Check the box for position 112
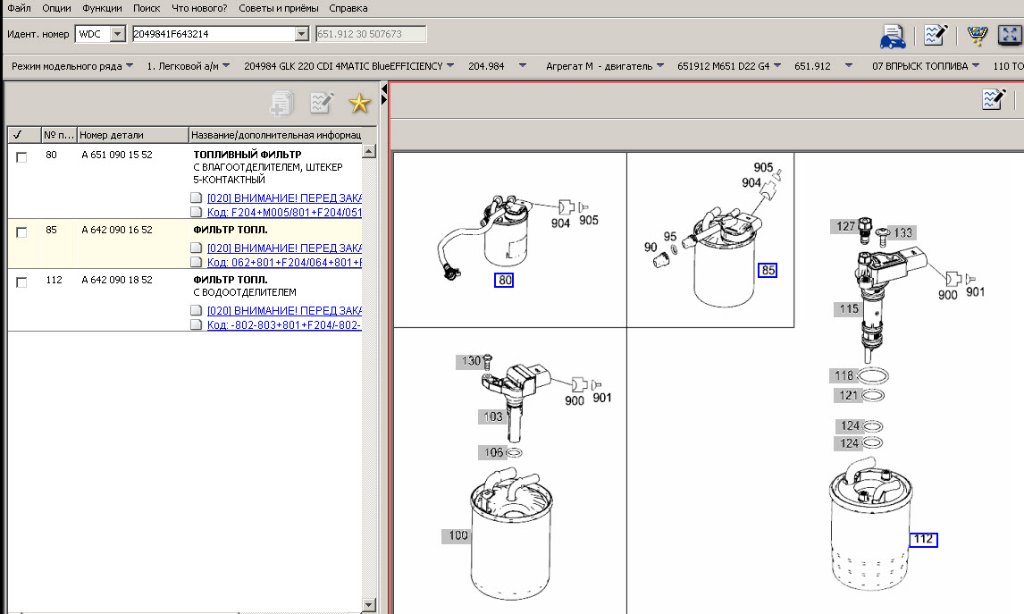This screenshot has height=614, width=1024. click(22, 283)
